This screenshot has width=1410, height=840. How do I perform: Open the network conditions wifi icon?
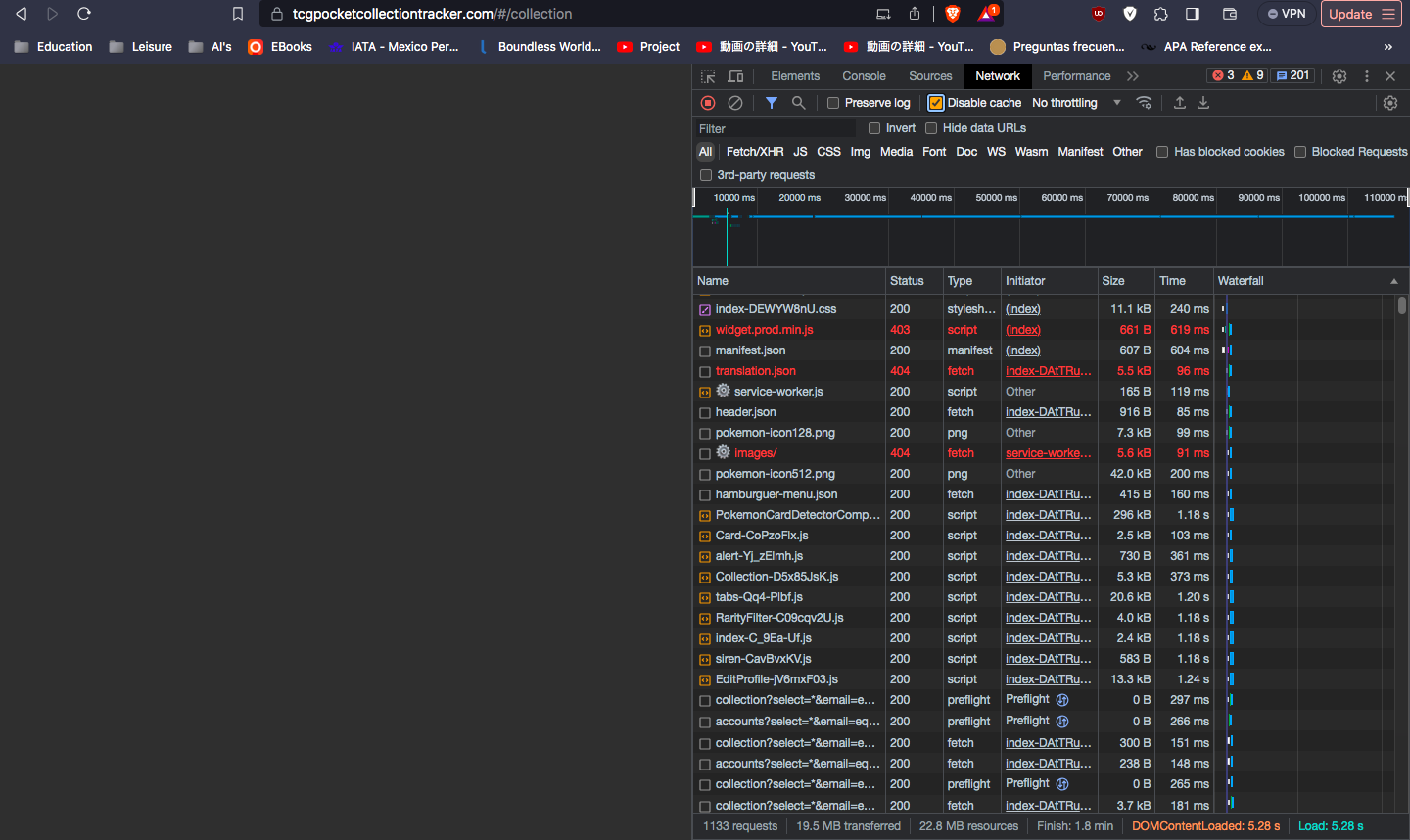point(1144,103)
